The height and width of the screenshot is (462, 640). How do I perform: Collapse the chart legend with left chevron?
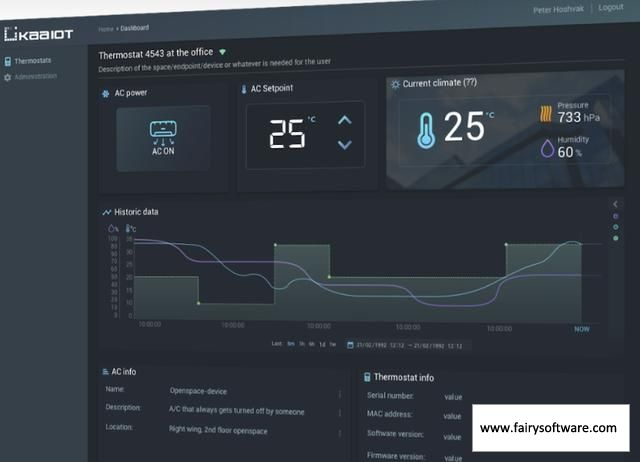(615, 204)
